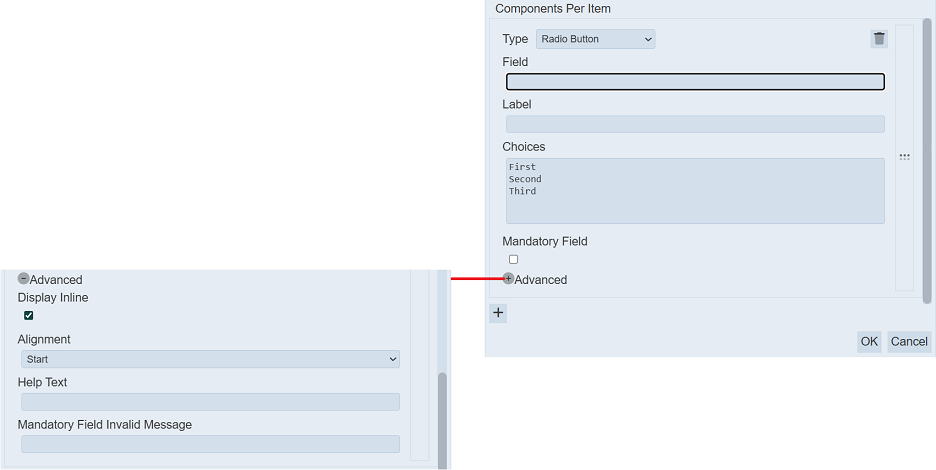Click the right dialog's vertical scrollbar

[x=927, y=150]
